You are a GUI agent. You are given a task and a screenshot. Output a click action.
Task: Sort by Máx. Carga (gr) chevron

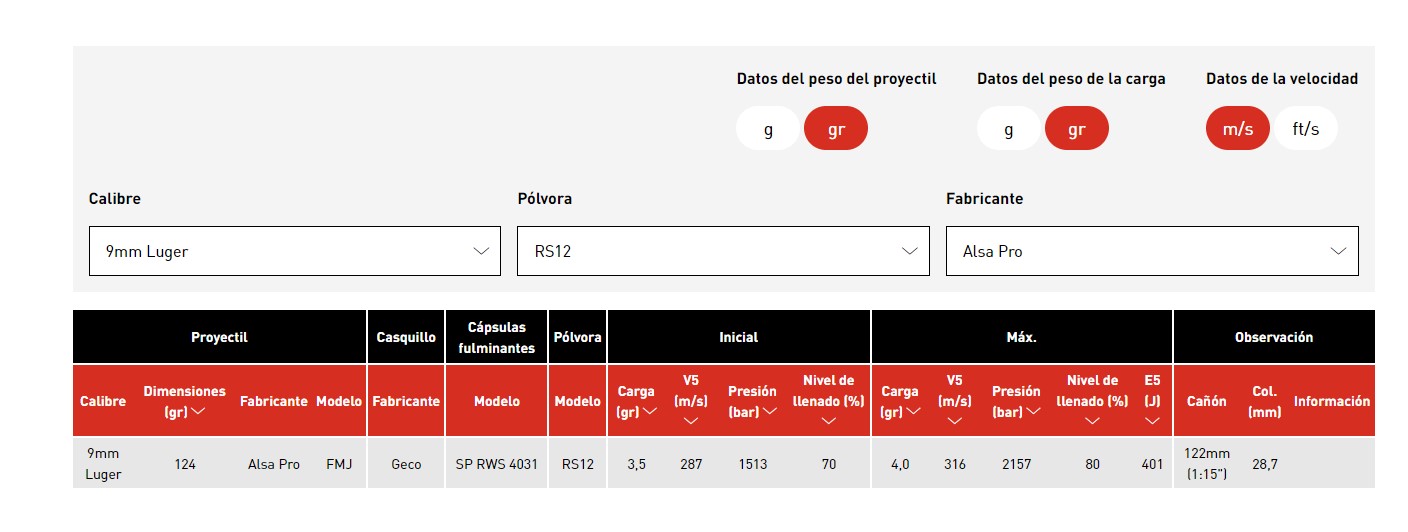[914, 411]
